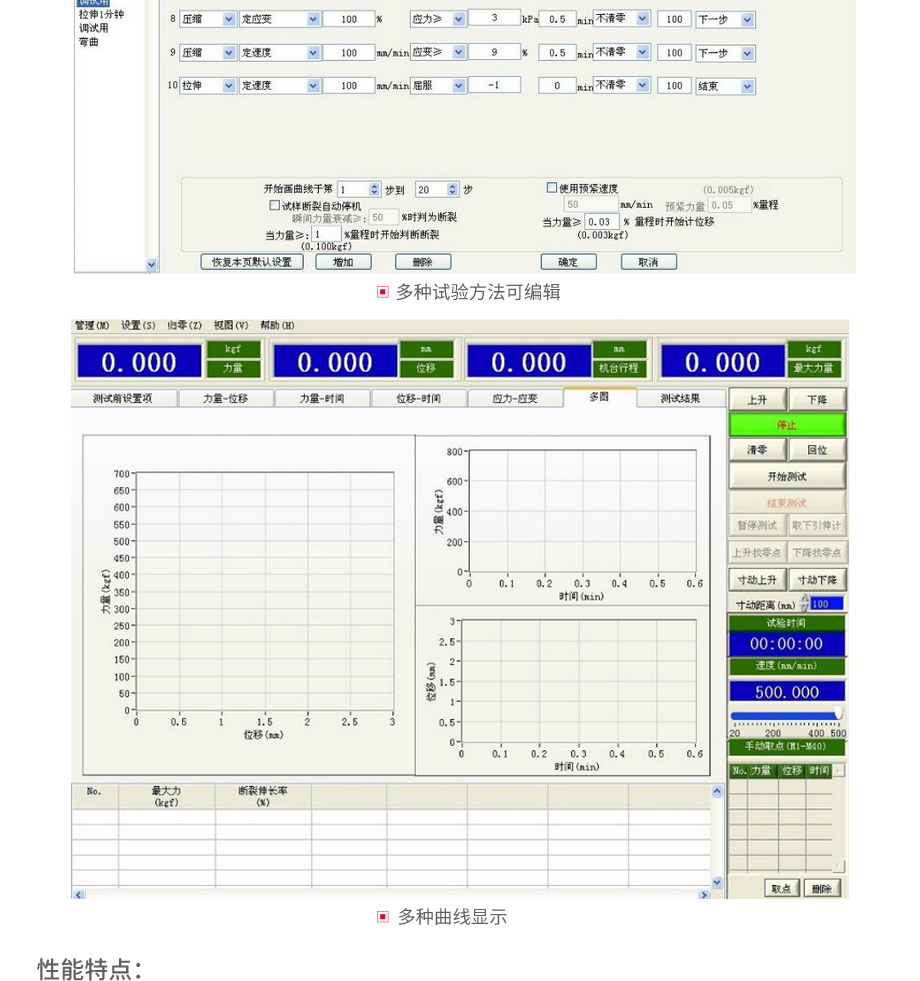Expand the 屈服 dropdown in row 10
Screen dimensions: 920x981
pos(458,86)
